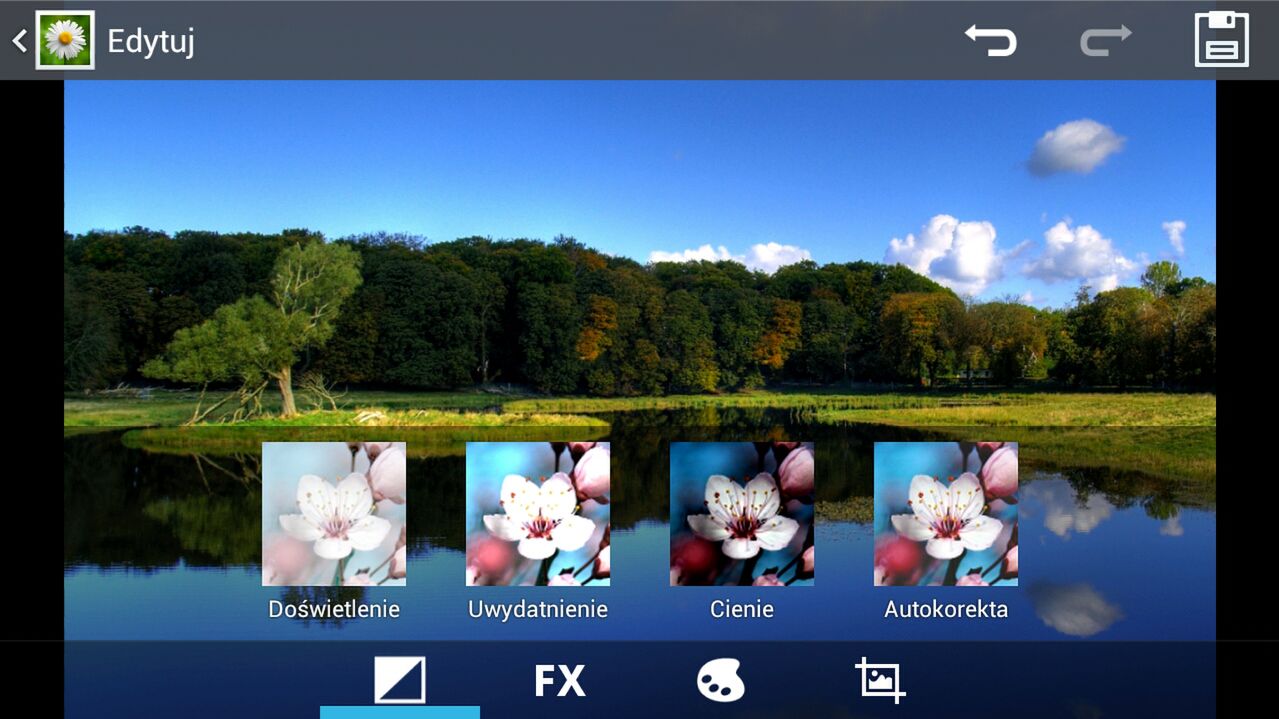Open the exposure contrast tab
The height and width of the screenshot is (719, 1279).
coord(400,680)
